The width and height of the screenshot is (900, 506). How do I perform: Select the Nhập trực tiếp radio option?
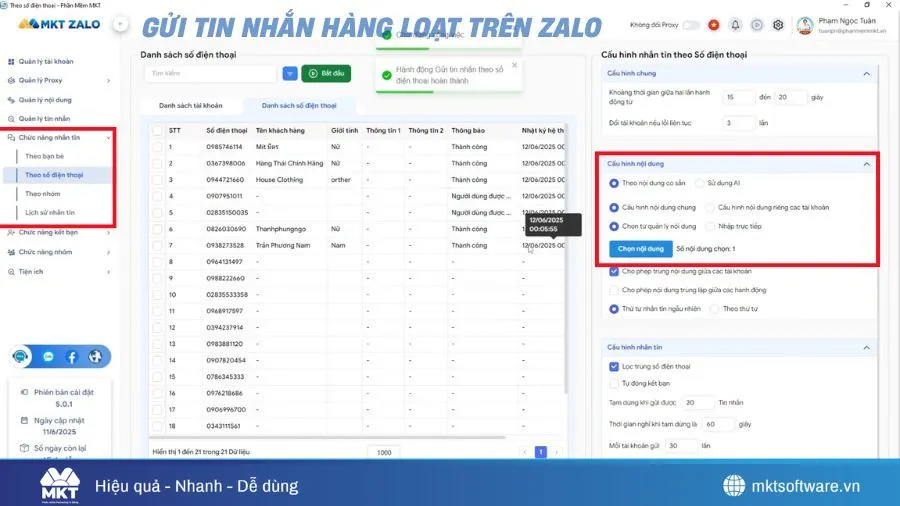coord(710,227)
